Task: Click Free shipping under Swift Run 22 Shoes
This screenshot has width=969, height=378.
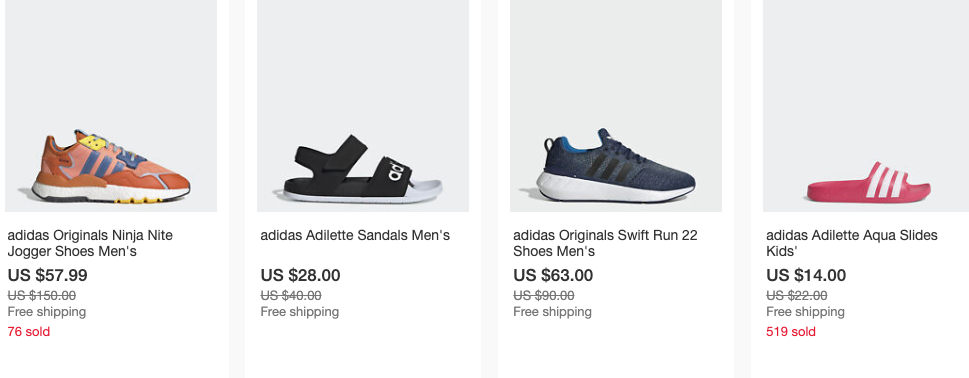Action: 552,312
